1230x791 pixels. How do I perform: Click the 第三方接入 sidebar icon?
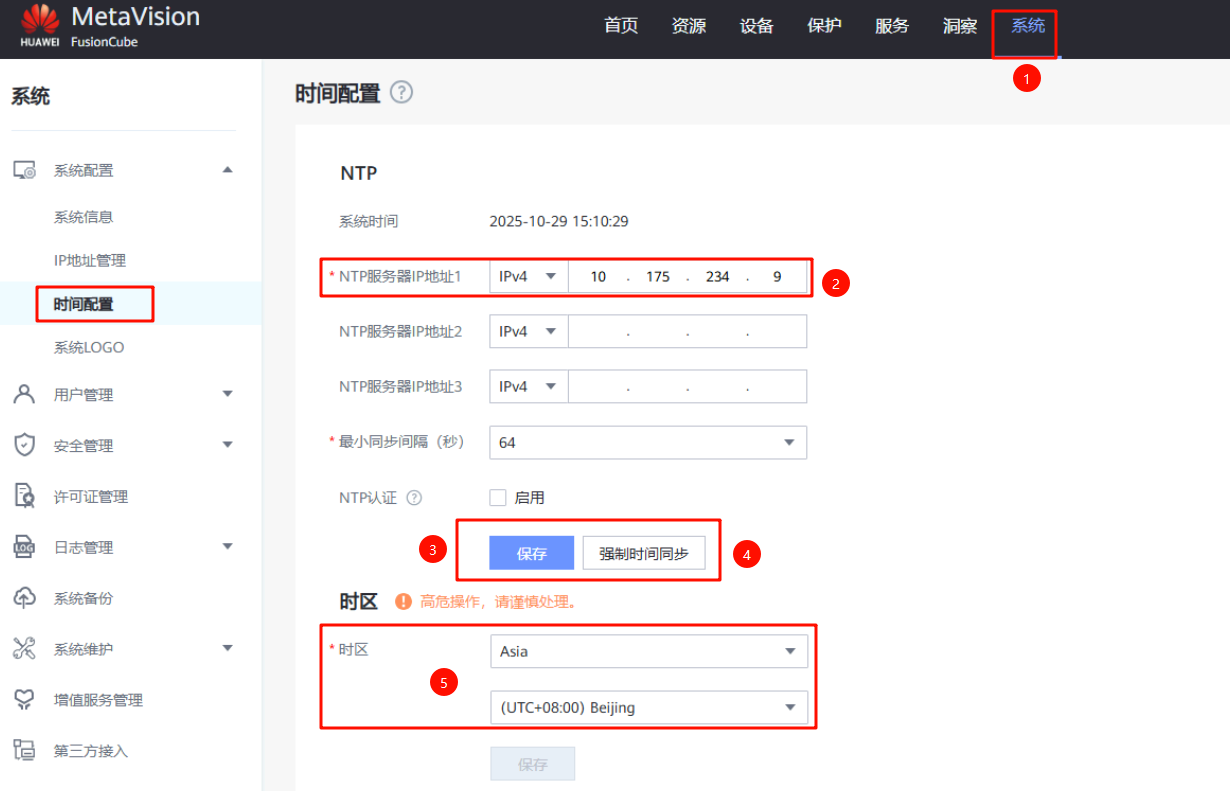(x=25, y=751)
